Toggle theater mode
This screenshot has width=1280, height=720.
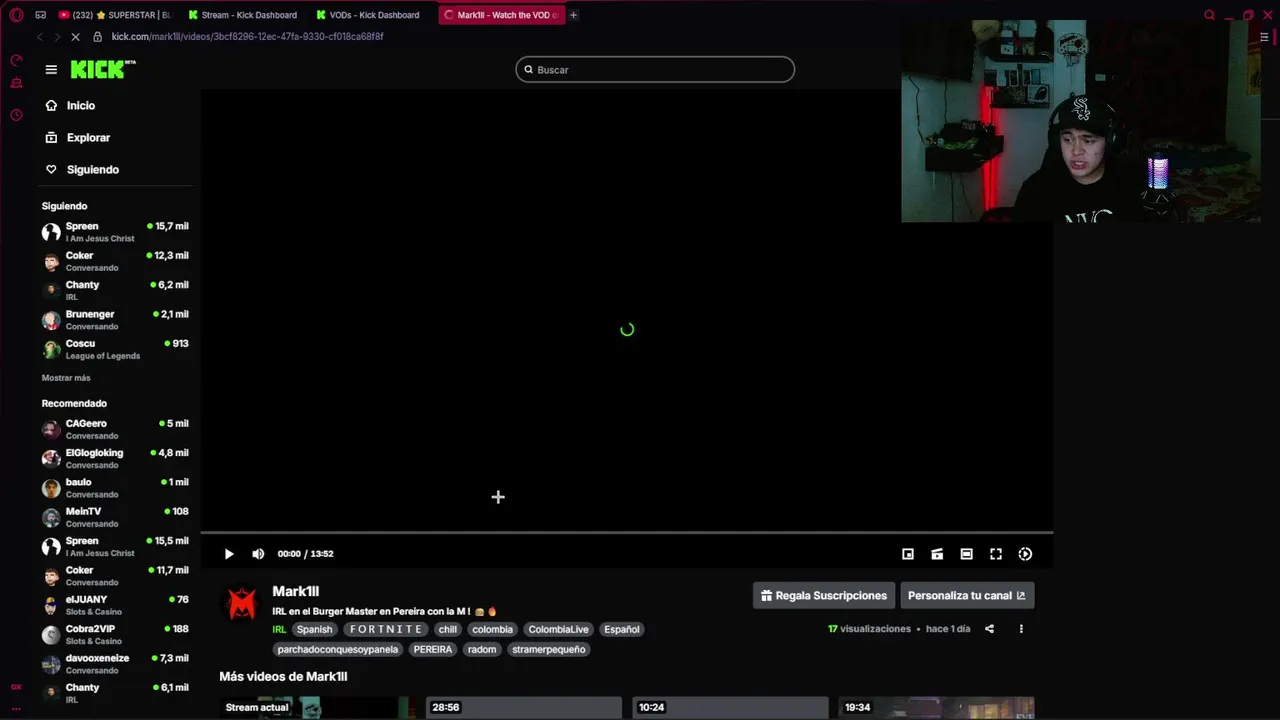pyautogui.click(x=966, y=554)
